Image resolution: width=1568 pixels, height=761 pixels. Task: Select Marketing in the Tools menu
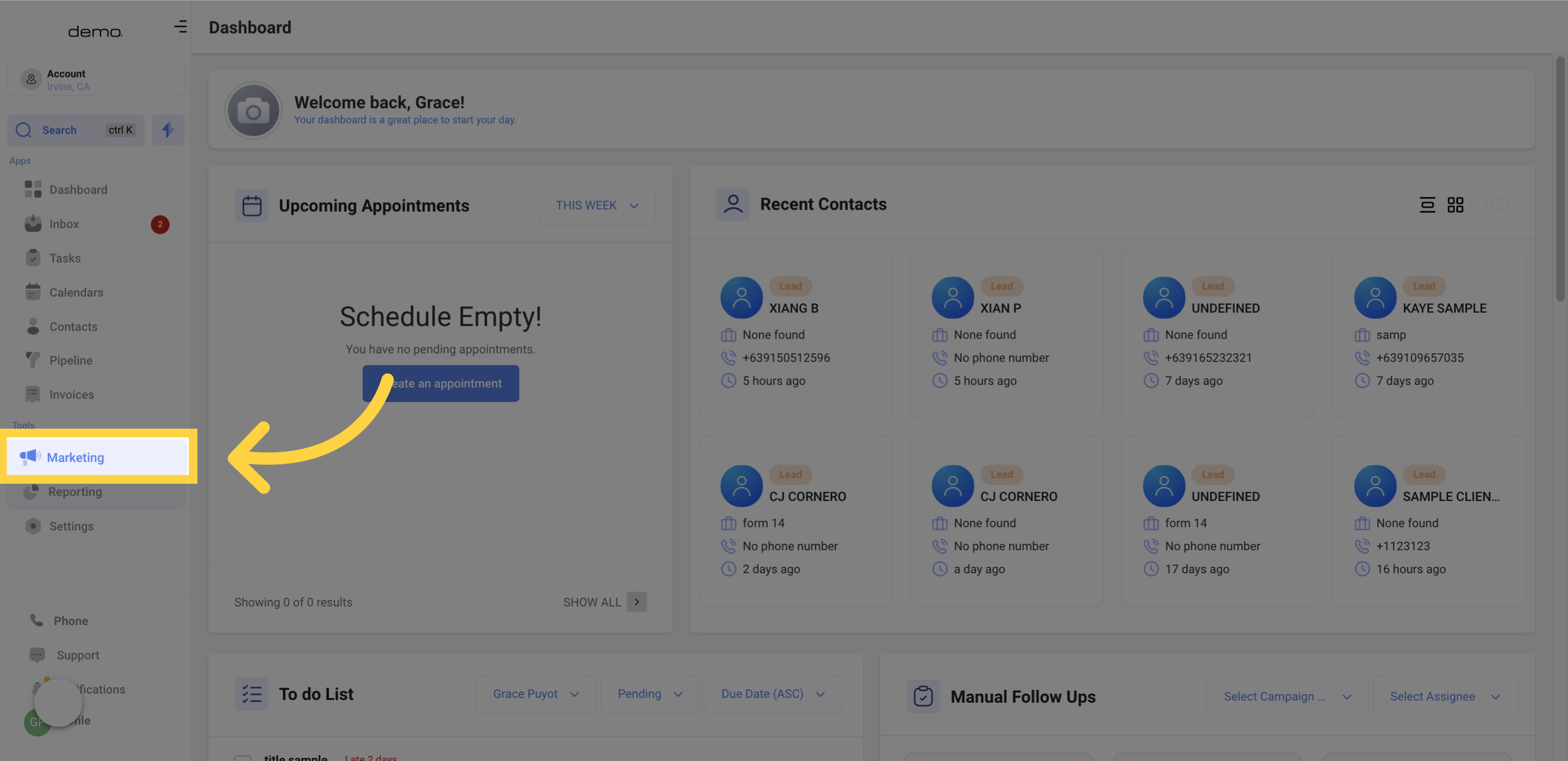click(97, 456)
